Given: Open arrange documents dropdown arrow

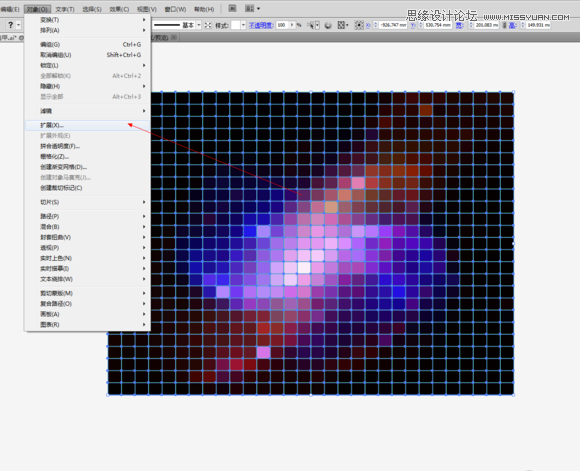Looking at the screenshot, I should [258, 8].
